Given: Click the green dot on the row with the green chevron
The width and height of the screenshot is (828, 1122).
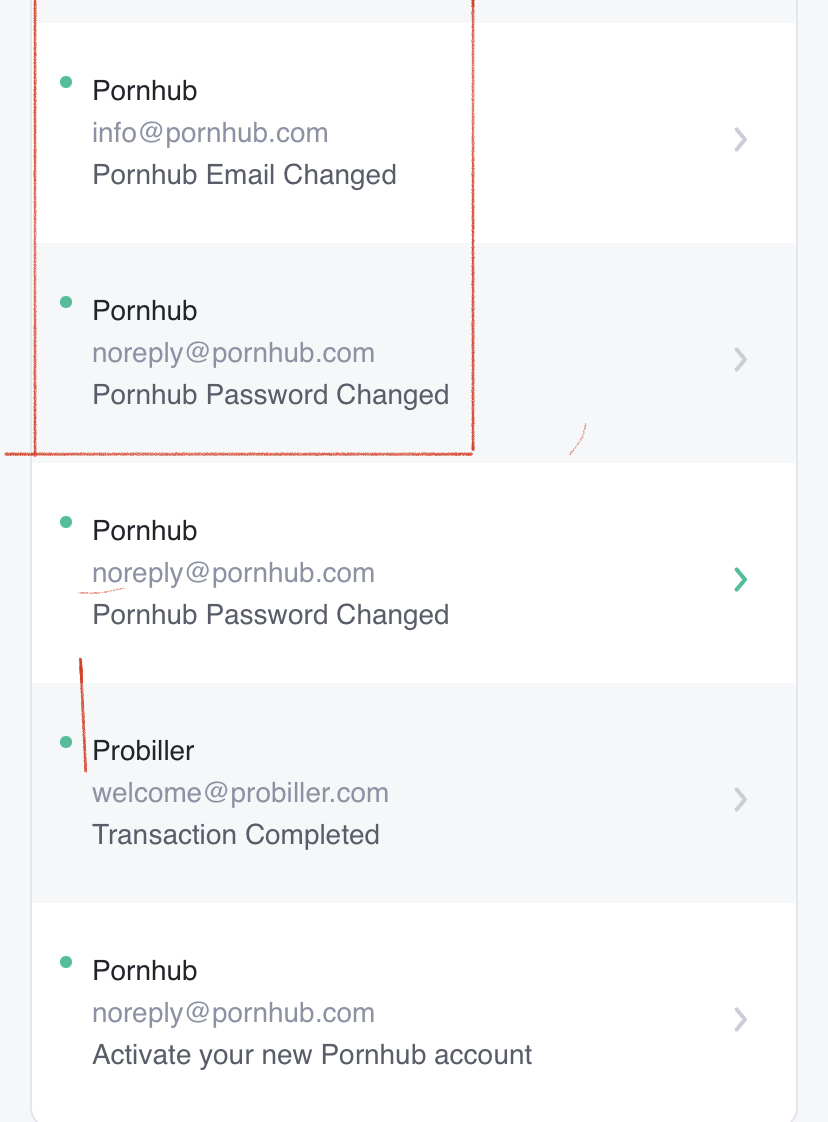Looking at the screenshot, I should pos(66,522).
